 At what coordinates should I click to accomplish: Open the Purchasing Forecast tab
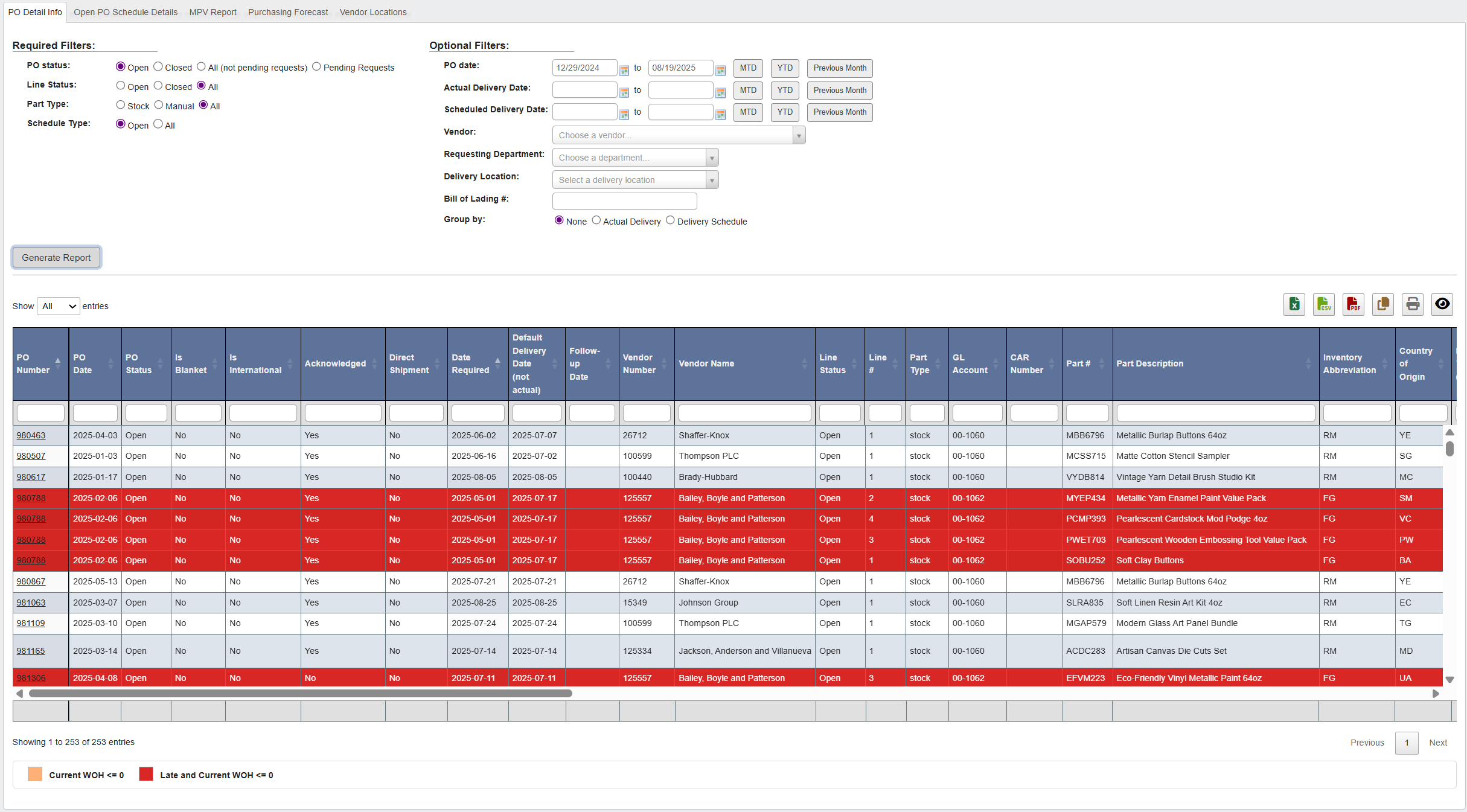coord(288,12)
